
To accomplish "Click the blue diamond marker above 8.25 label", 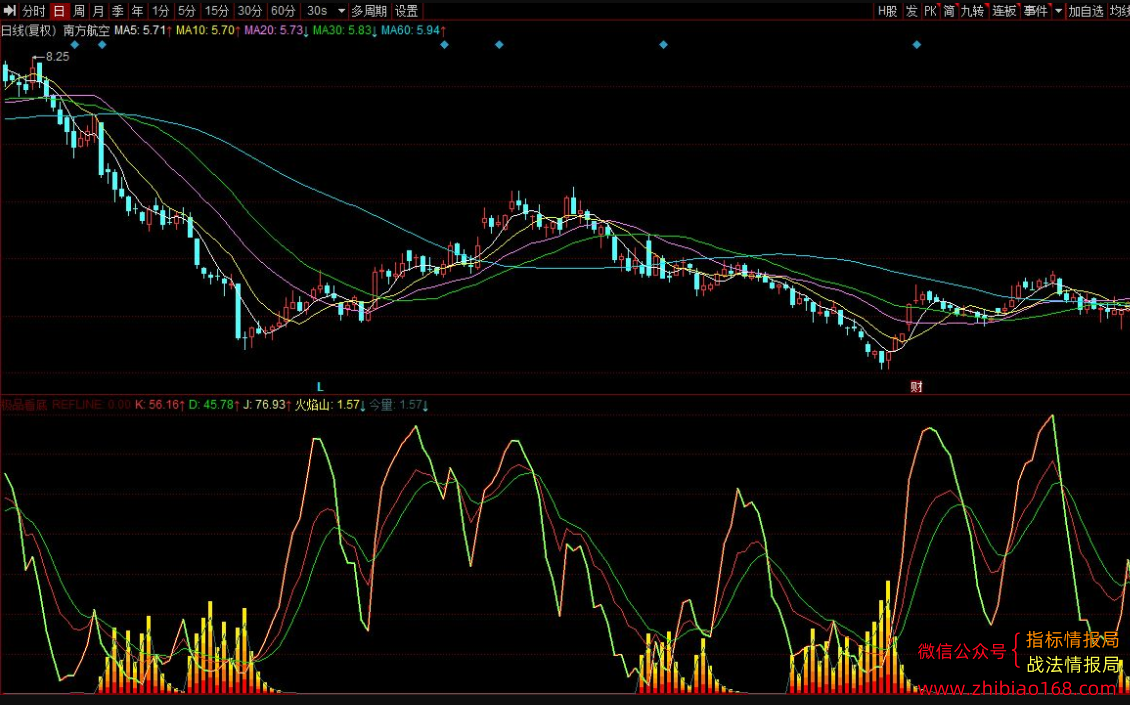I will (74, 45).
